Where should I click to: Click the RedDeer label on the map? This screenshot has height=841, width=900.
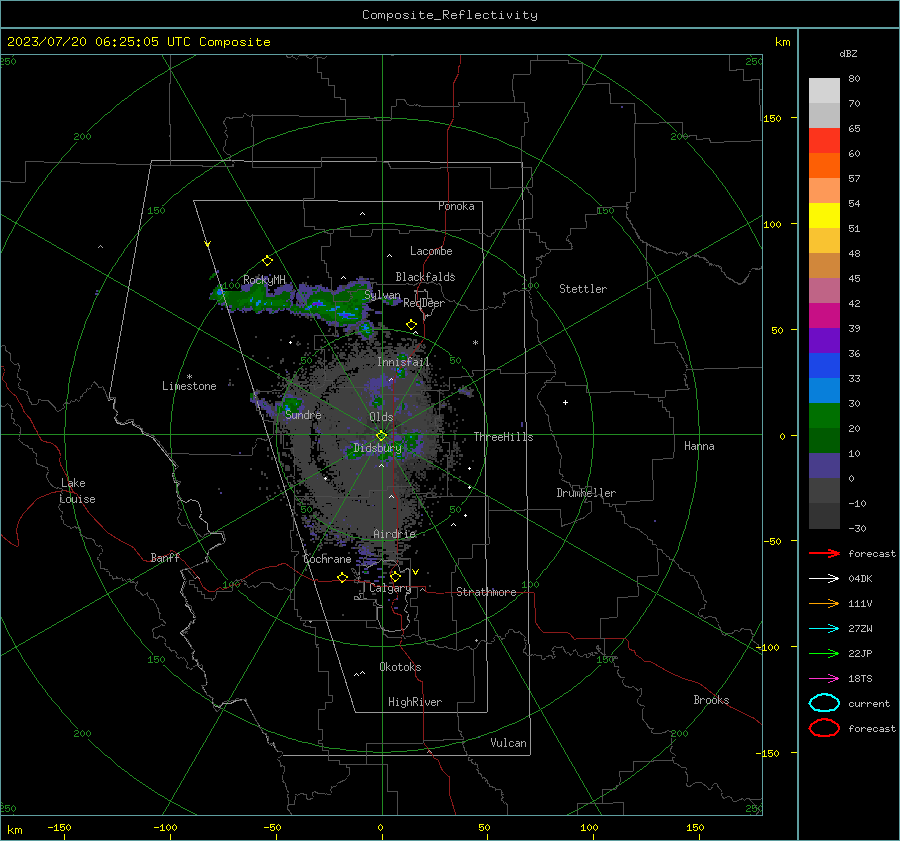coord(424,303)
